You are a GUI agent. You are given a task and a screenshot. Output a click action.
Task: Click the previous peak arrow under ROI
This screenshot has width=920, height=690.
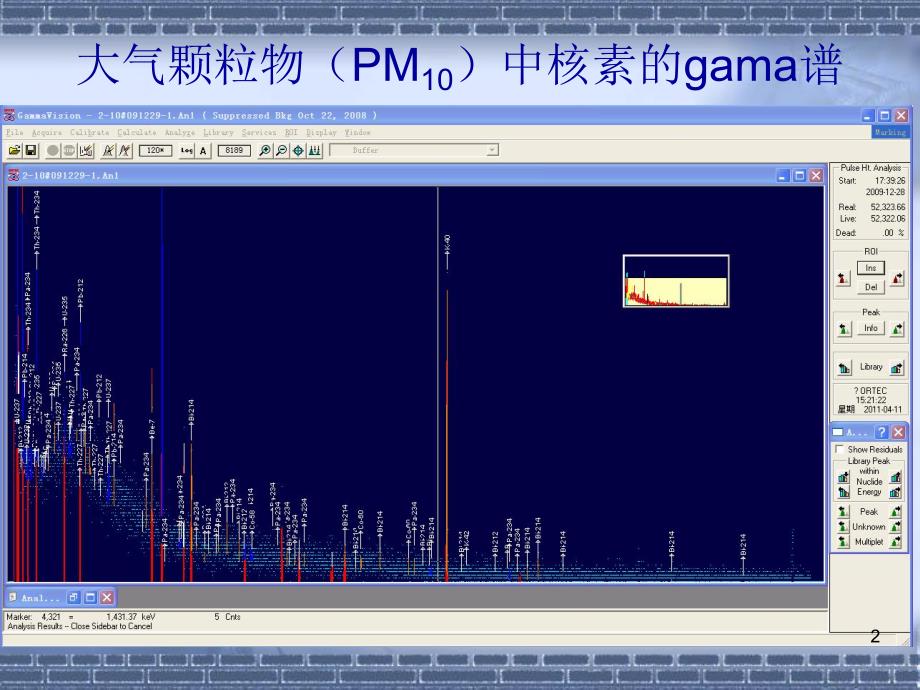tap(842, 278)
